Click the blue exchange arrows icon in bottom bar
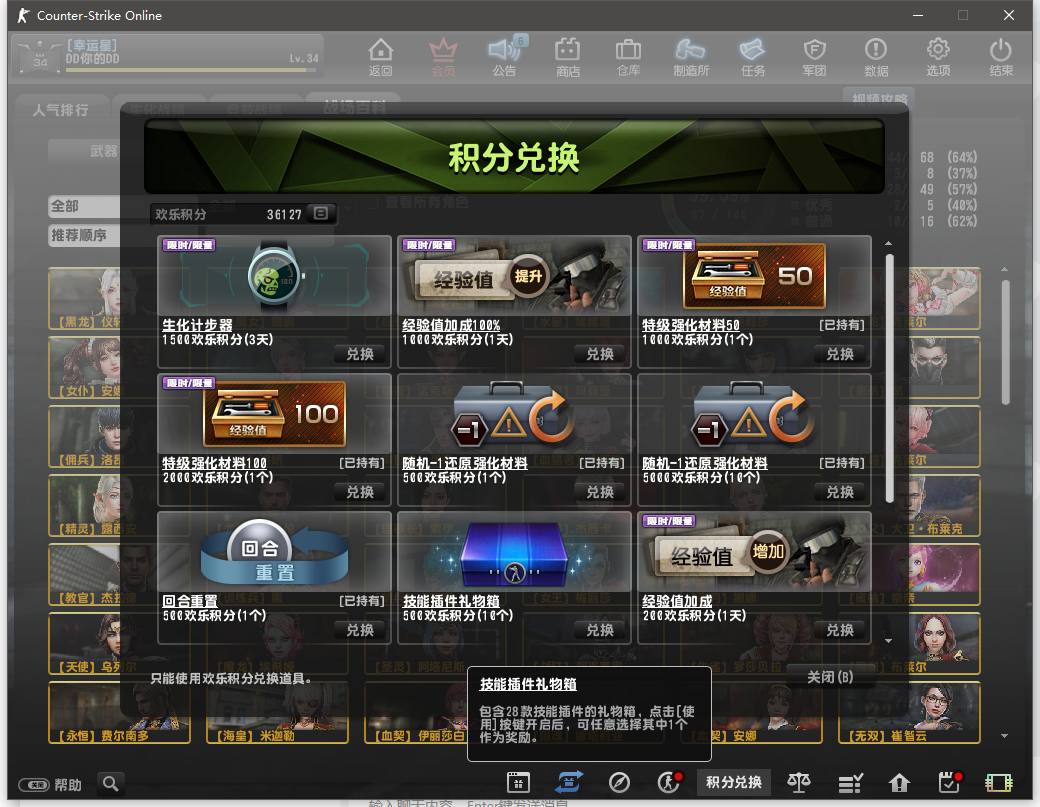The image size is (1040, 807). pos(569,783)
